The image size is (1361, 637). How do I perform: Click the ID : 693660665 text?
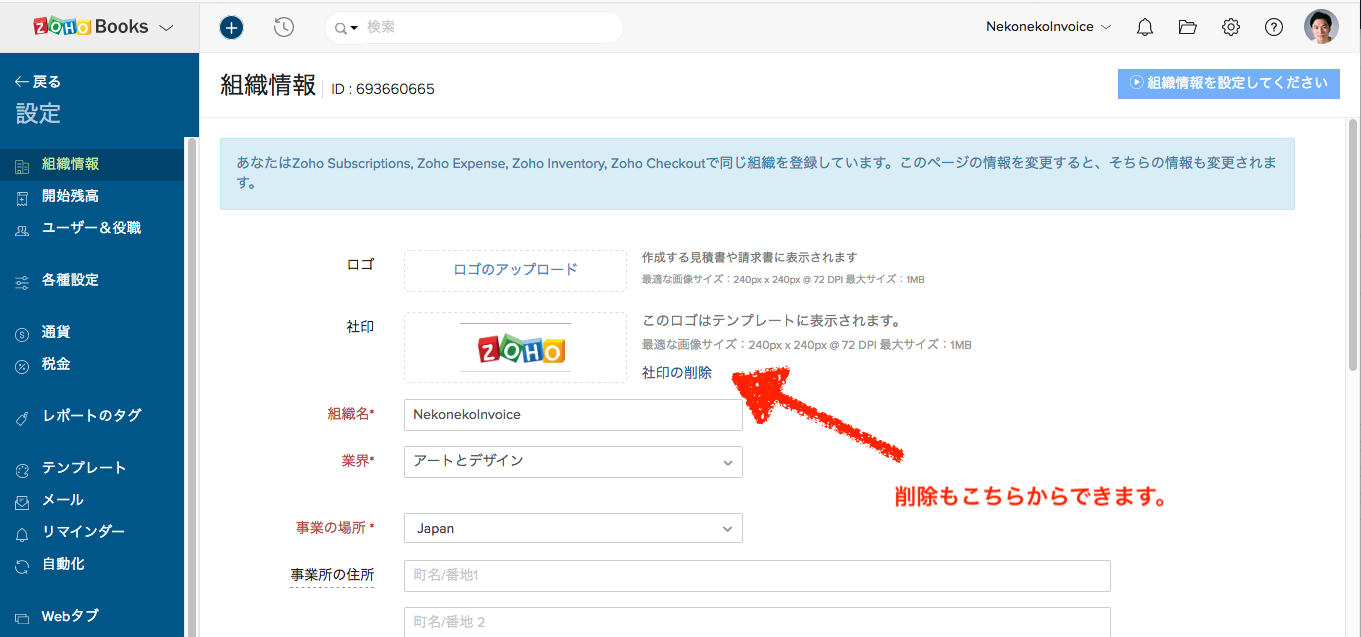click(x=383, y=89)
